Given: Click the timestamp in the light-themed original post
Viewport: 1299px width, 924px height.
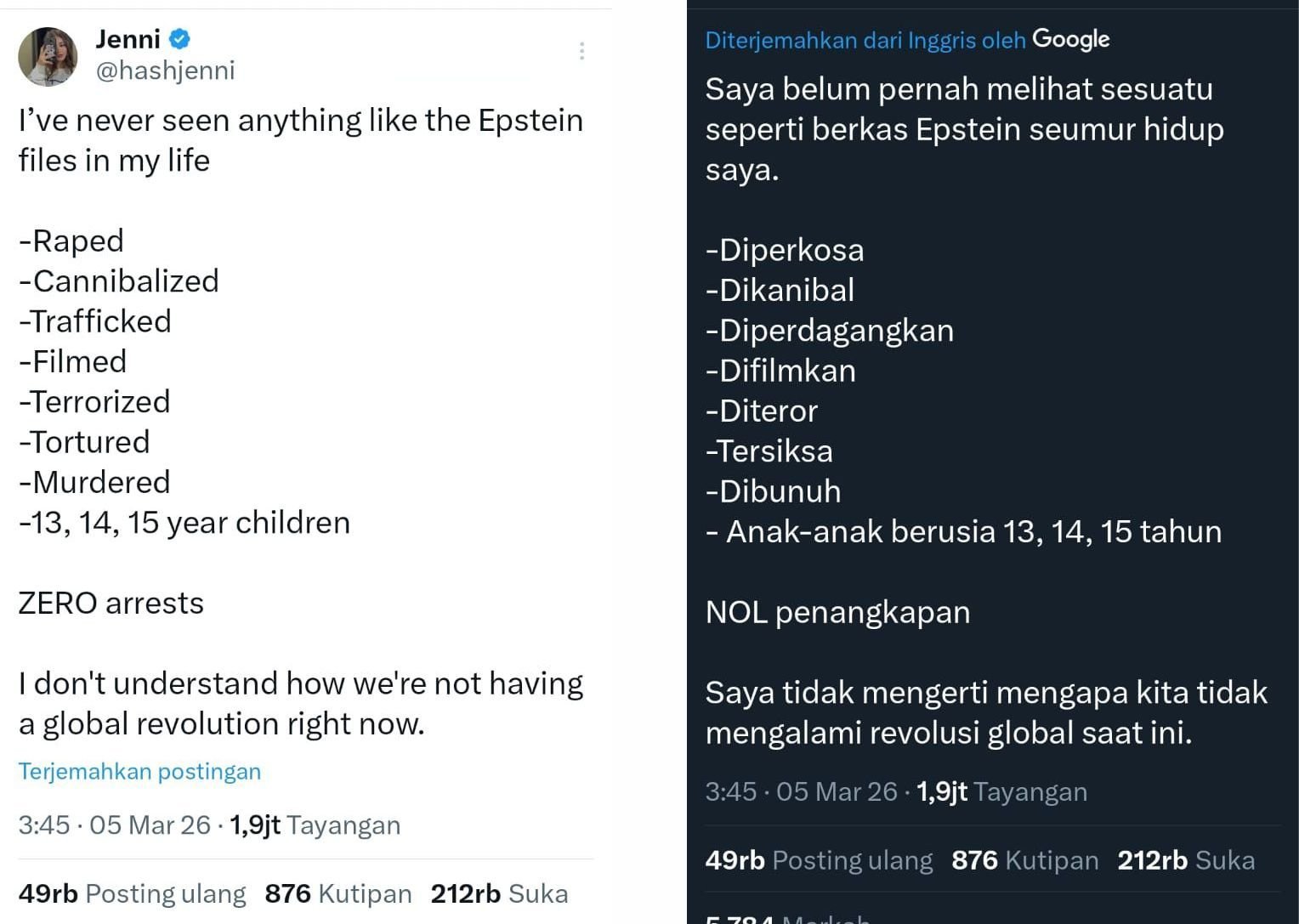Looking at the screenshot, I should [x=114, y=825].
